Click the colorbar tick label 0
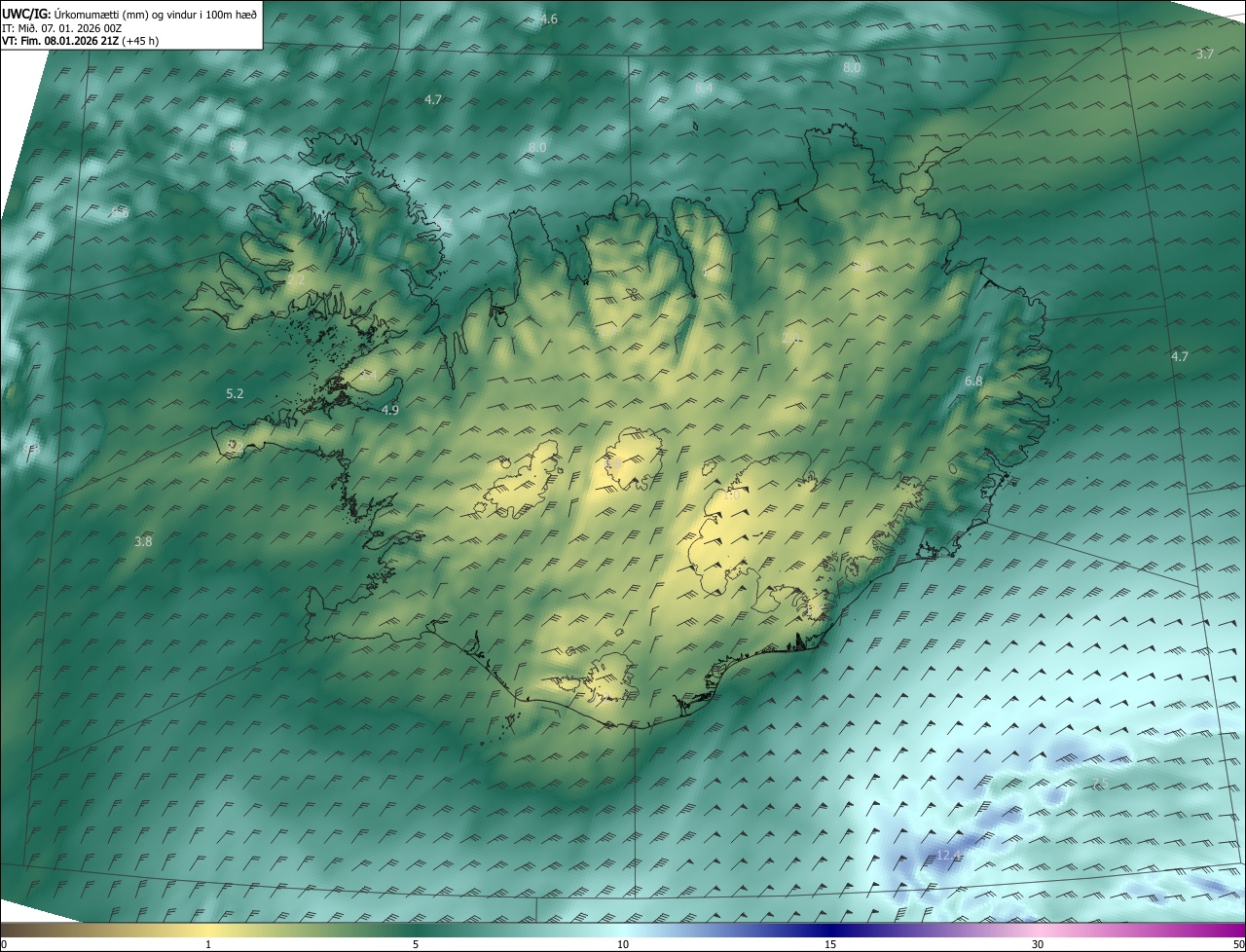The width and height of the screenshot is (1246, 952). click(x=4, y=944)
